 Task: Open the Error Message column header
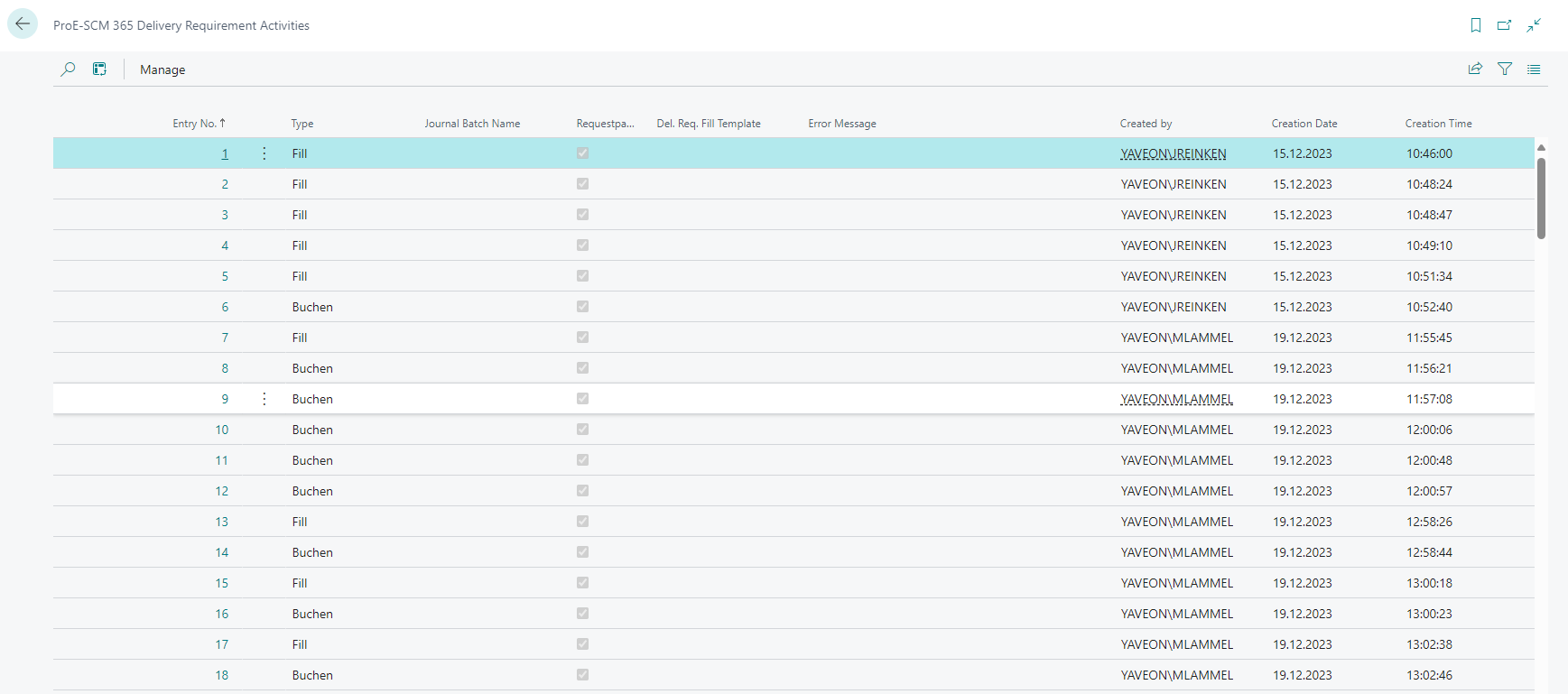click(842, 124)
